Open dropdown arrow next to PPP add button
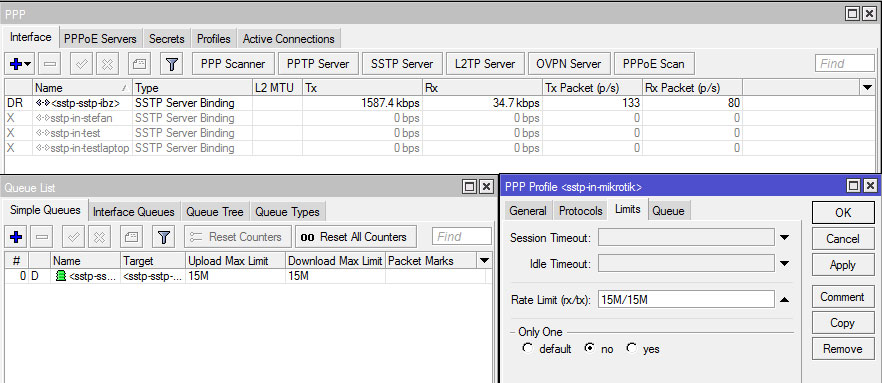 28,65
